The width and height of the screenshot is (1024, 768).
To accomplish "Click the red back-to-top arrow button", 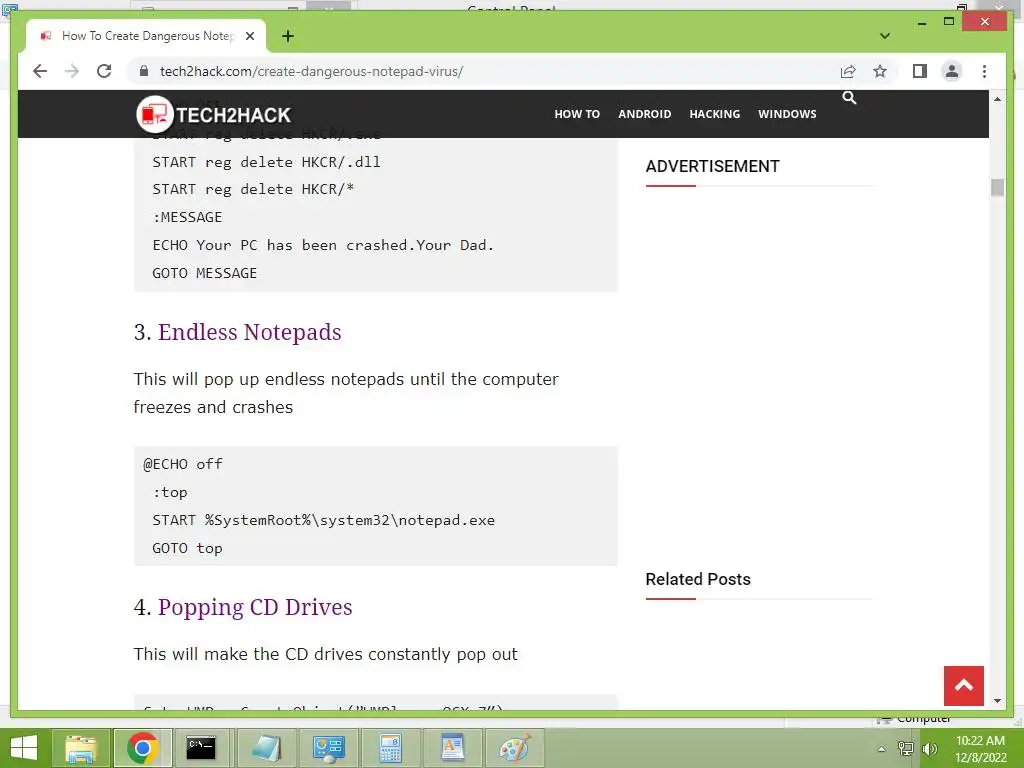I will [963, 686].
